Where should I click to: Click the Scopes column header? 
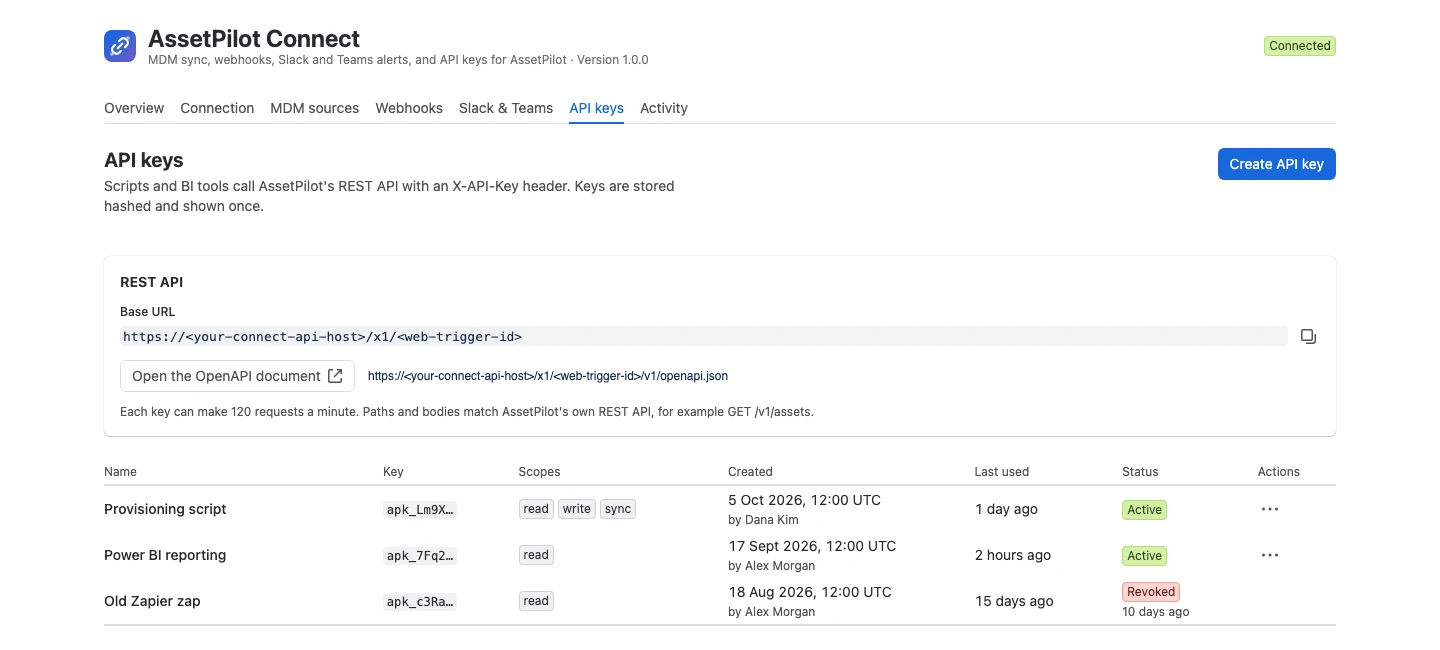tap(539, 472)
